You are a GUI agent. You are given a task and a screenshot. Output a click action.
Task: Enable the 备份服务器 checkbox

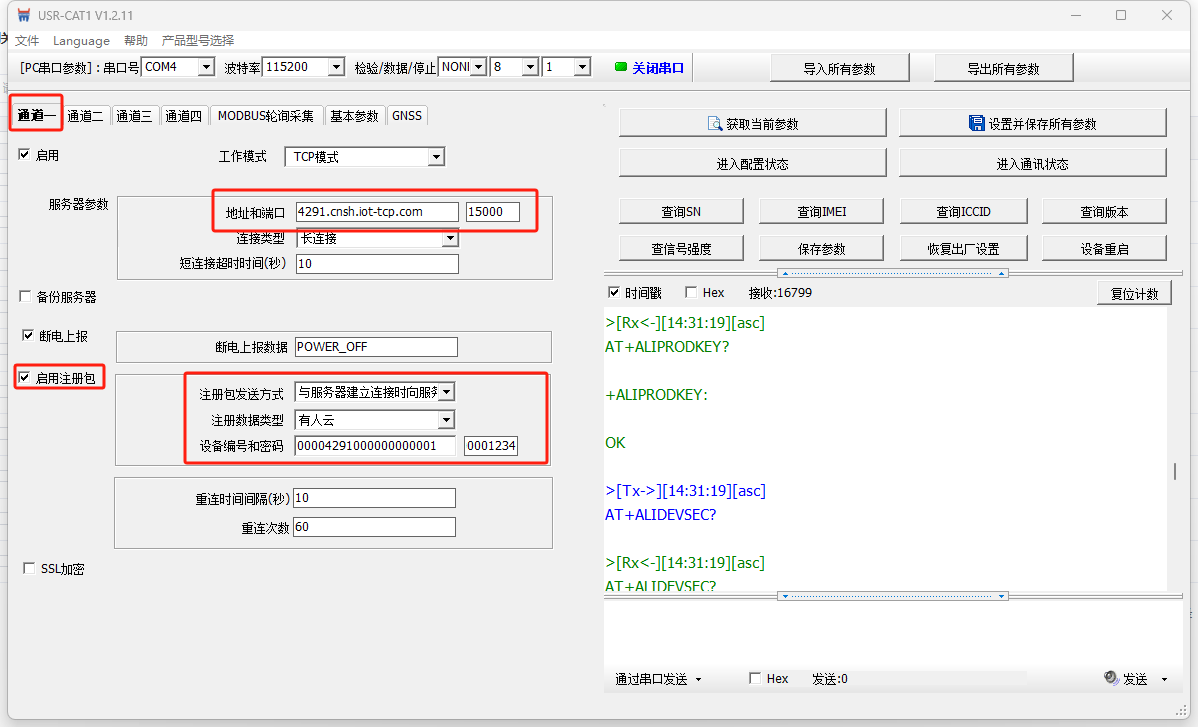pyautogui.click(x=25, y=296)
